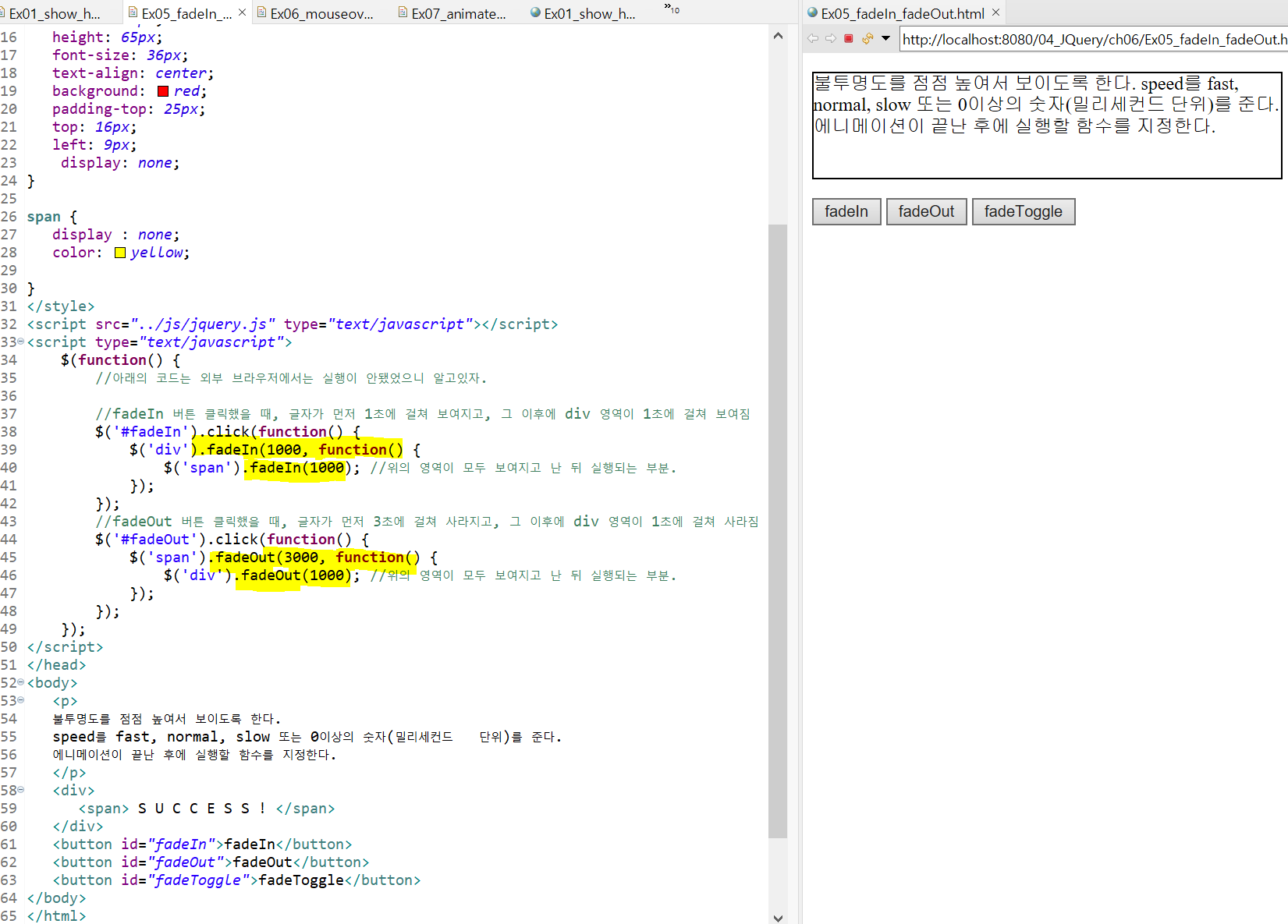Viewport: 1288px width, 924px height.
Task: Click the highlighted fadeOut(1000) on line 46
Action: pyautogui.click(x=296, y=575)
